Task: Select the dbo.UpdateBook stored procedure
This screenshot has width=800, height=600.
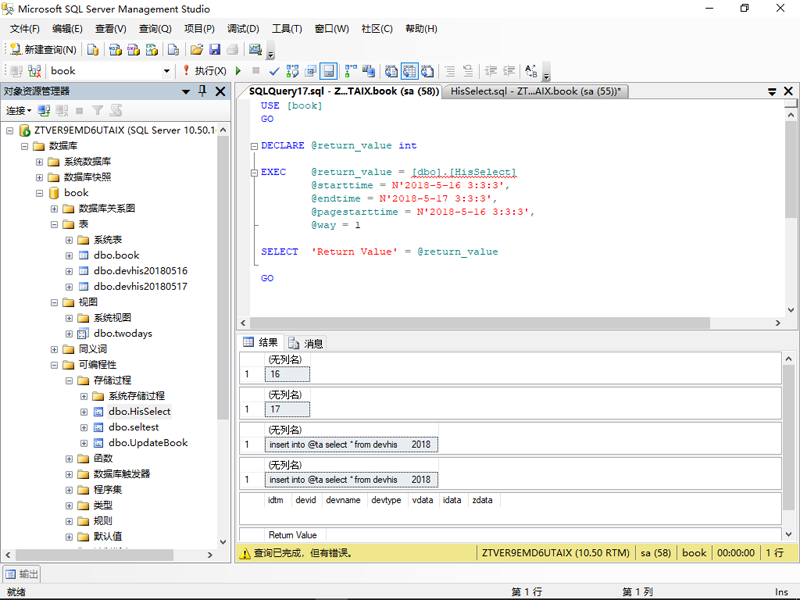Action: 148,443
